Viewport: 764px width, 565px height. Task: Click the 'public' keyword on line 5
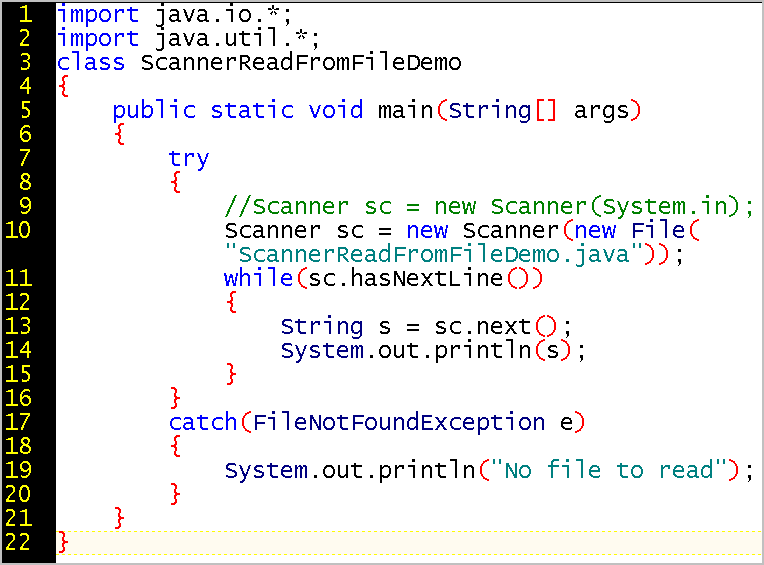tap(154, 111)
